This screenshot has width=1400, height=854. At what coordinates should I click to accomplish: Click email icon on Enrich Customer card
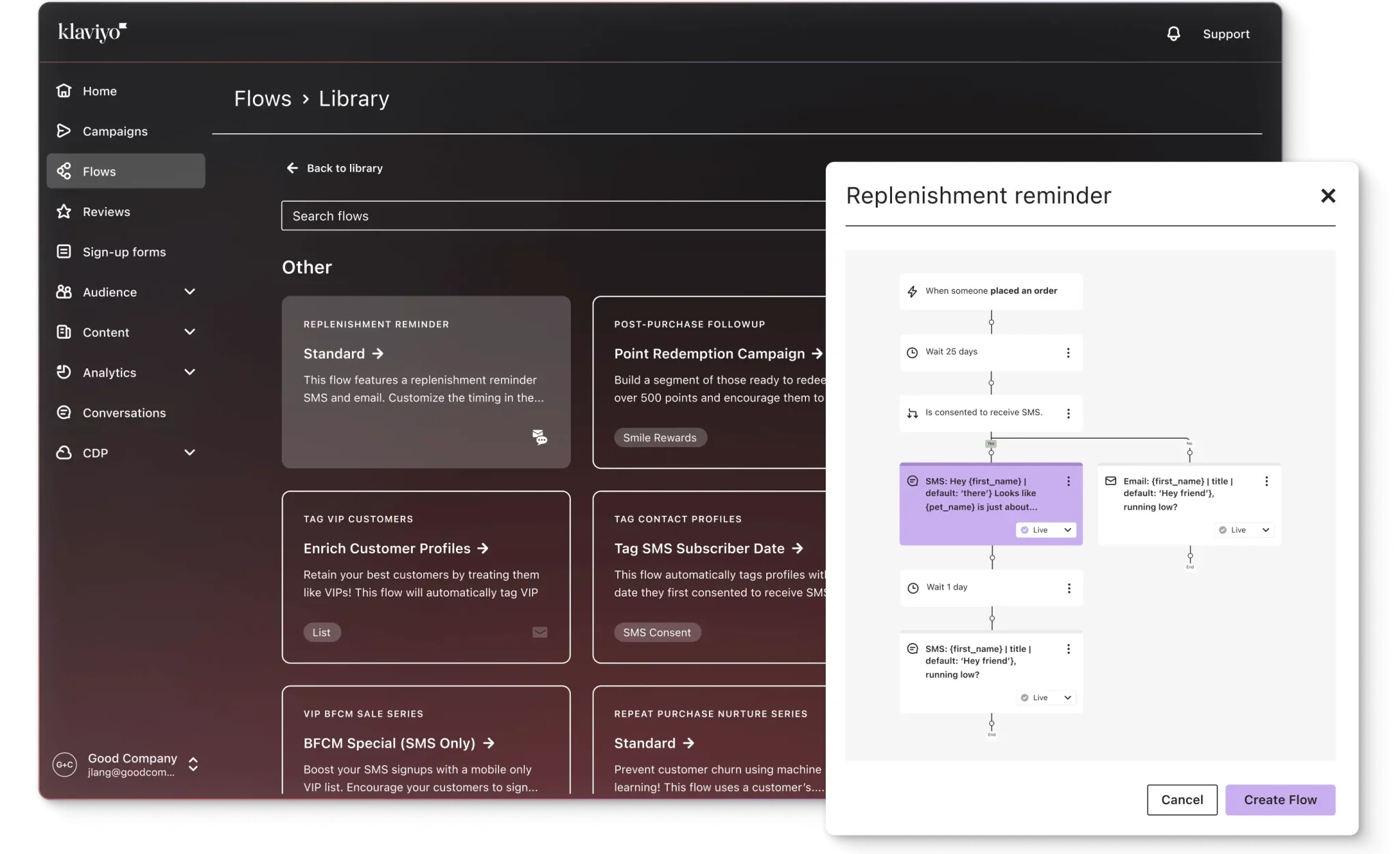(540, 632)
